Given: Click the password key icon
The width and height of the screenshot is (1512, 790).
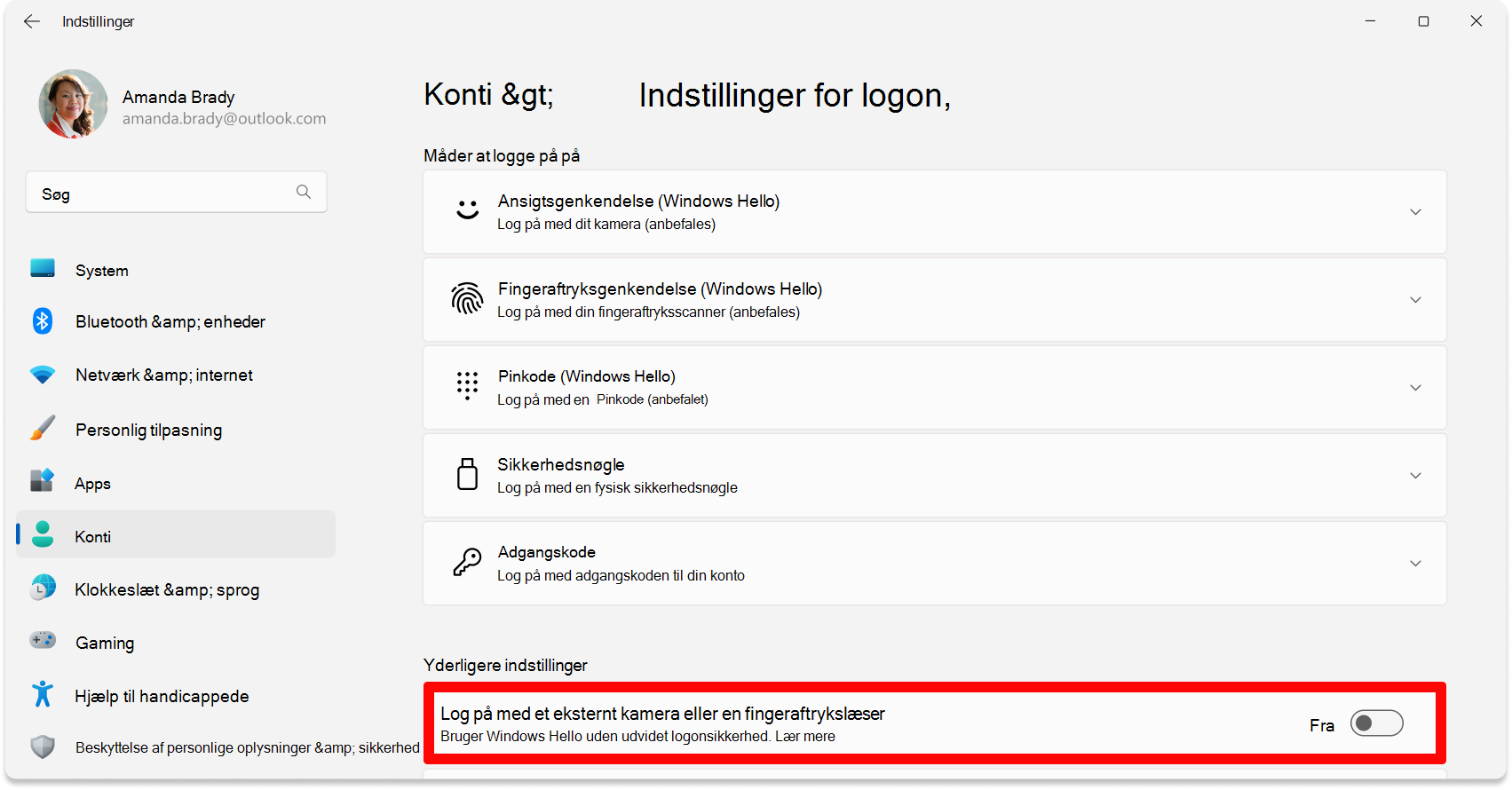Looking at the screenshot, I should pyautogui.click(x=467, y=562).
